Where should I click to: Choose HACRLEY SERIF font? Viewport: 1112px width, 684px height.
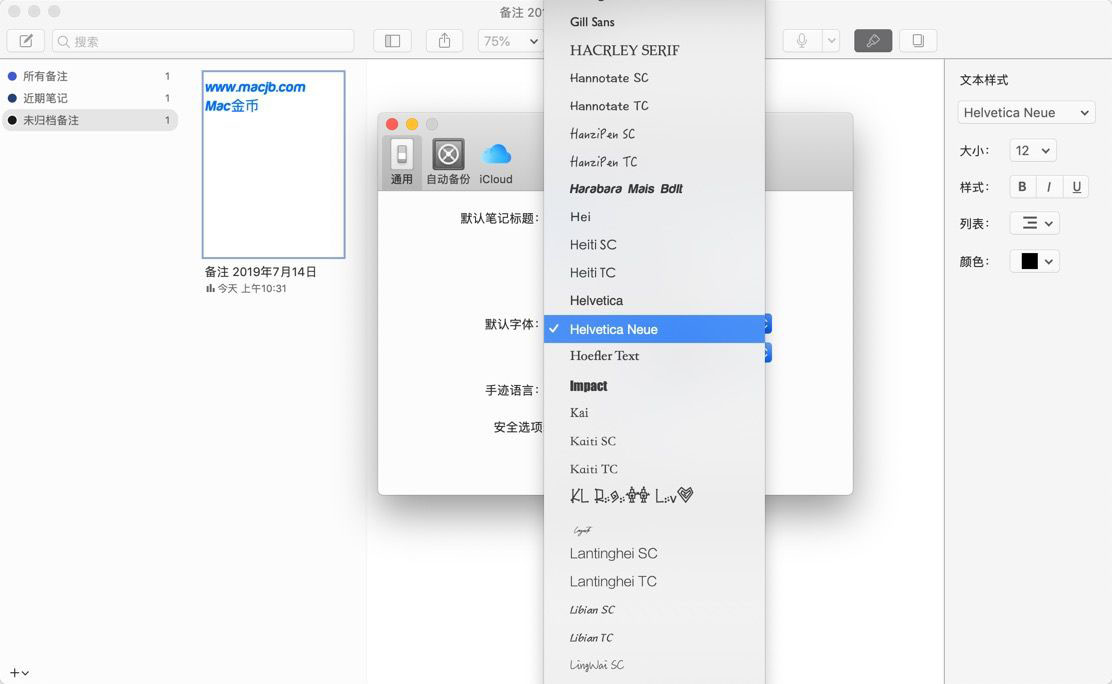(654, 50)
